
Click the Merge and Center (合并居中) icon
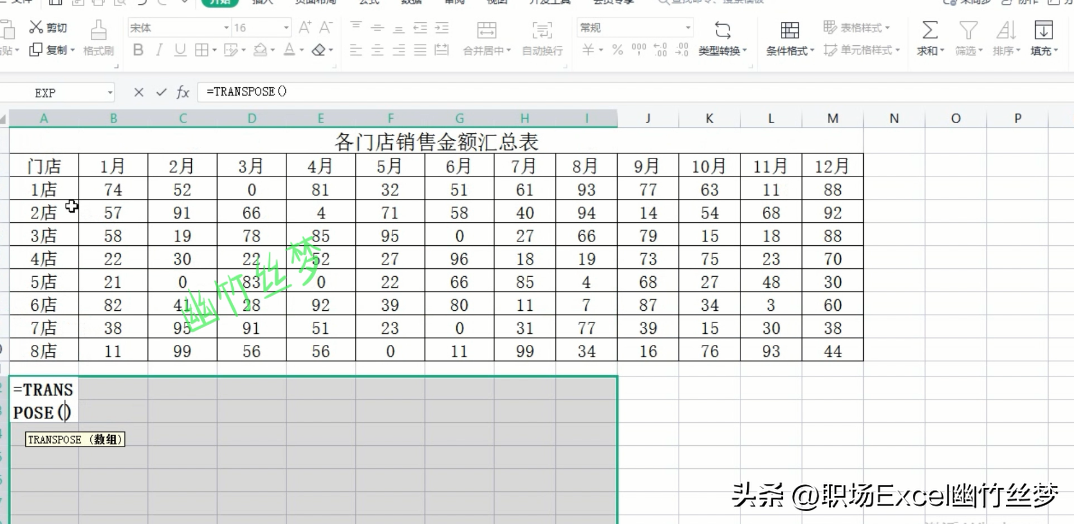click(x=487, y=30)
